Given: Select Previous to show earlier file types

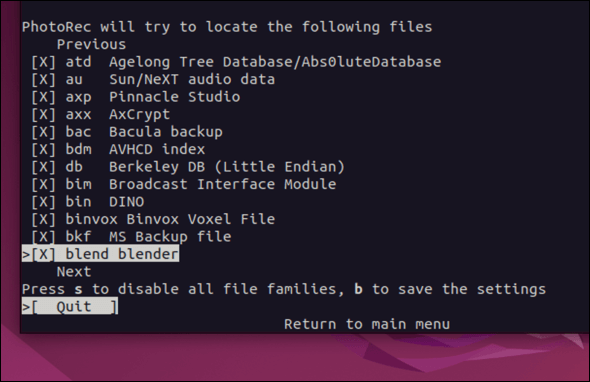Looking at the screenshot, I should click(x=91, y=44).
